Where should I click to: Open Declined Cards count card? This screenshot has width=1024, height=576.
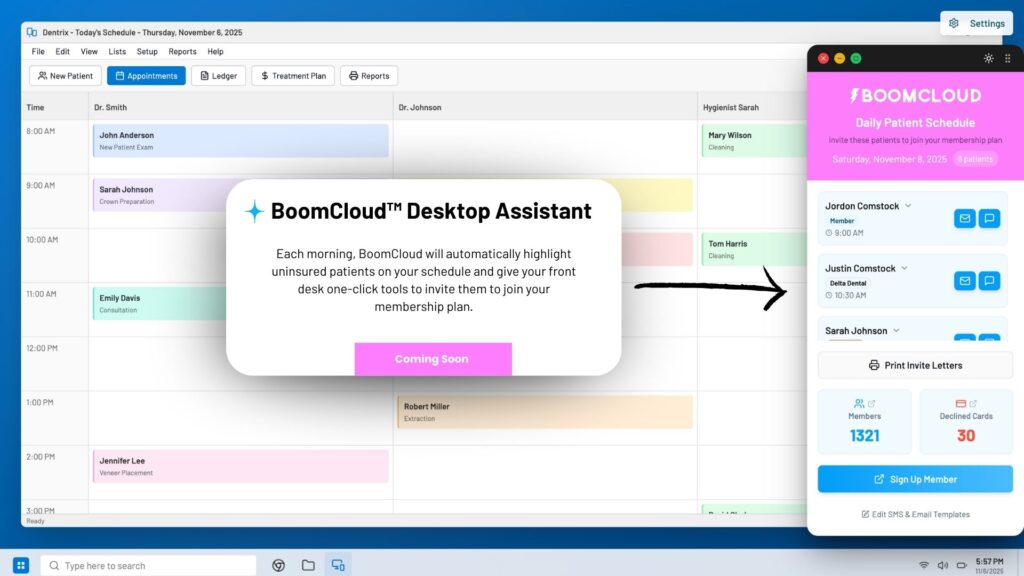pyautogui.click(x=966, y=422)
